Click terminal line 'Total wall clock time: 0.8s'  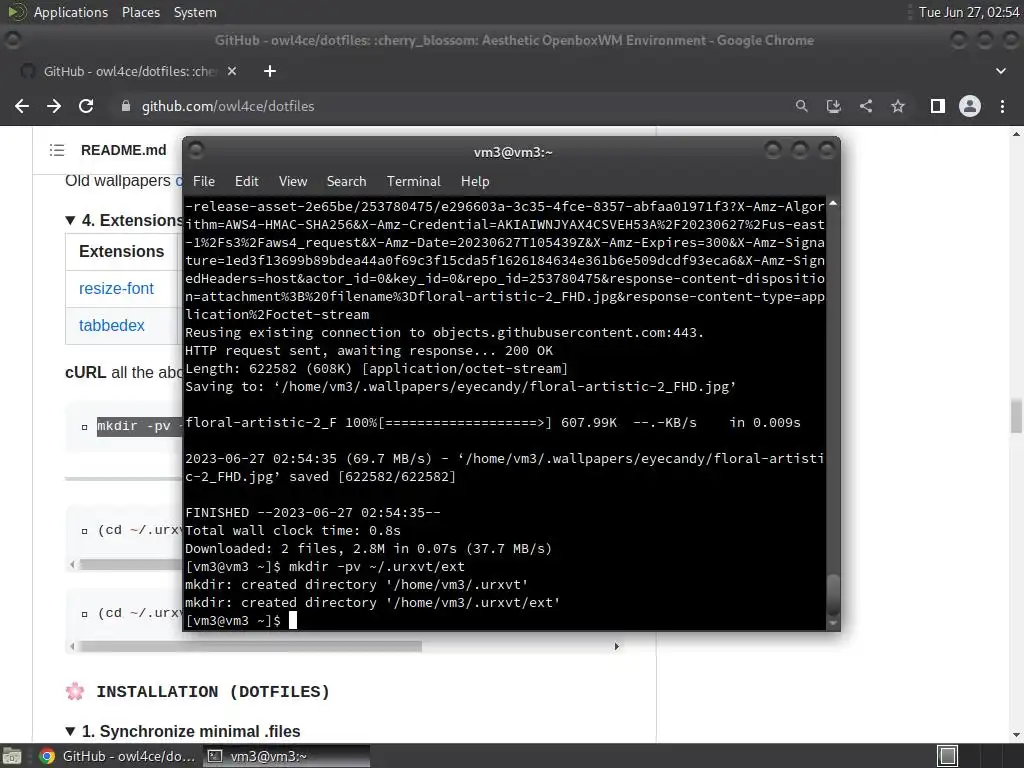[293, 531]
